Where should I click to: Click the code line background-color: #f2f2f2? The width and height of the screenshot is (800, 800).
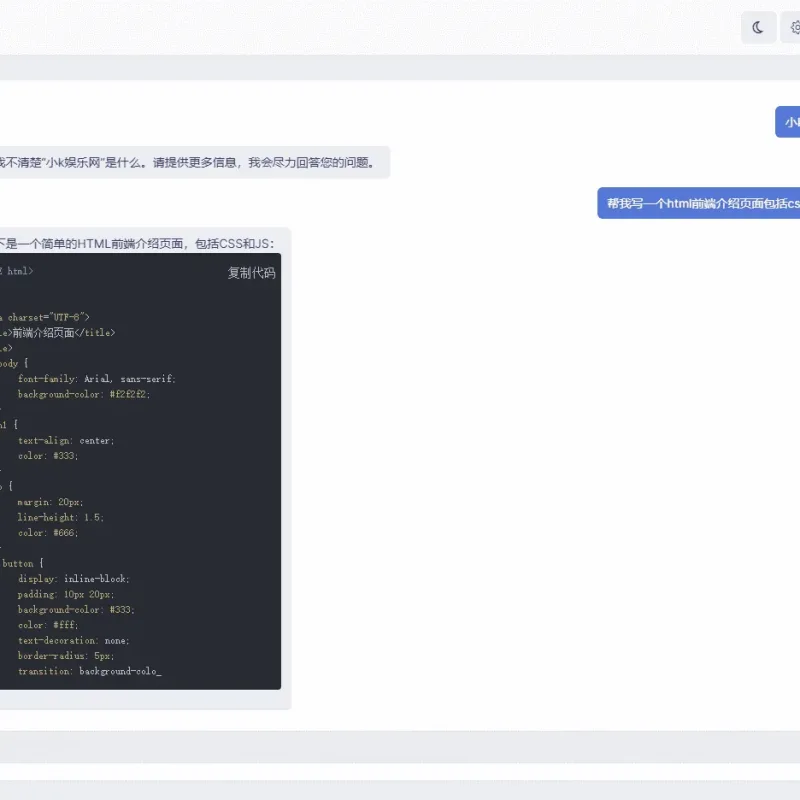pos(84,394)
